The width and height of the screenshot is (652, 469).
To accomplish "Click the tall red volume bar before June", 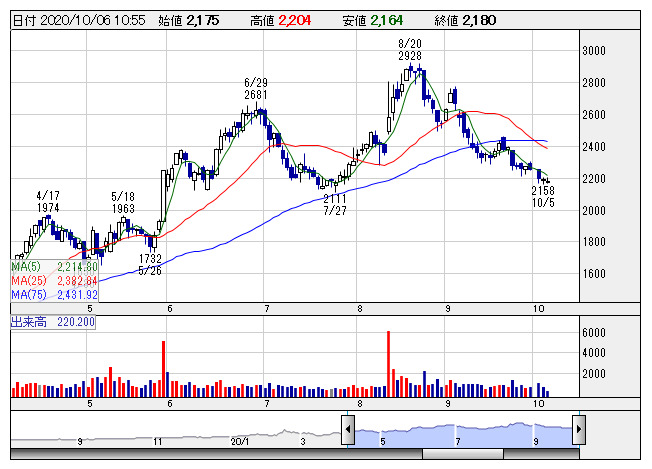I will click(x=163, y=369).
